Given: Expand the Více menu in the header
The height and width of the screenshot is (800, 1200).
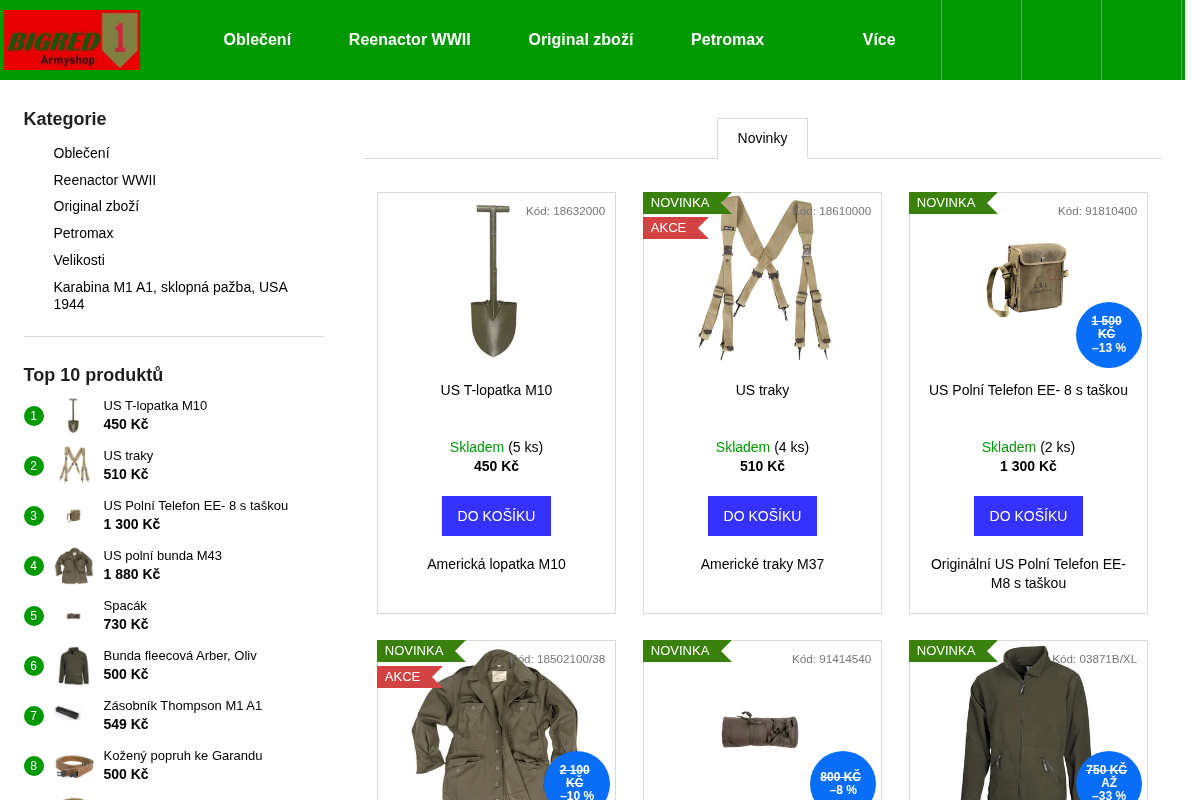Looking at the screenshot, I should (x=879, y=40).
